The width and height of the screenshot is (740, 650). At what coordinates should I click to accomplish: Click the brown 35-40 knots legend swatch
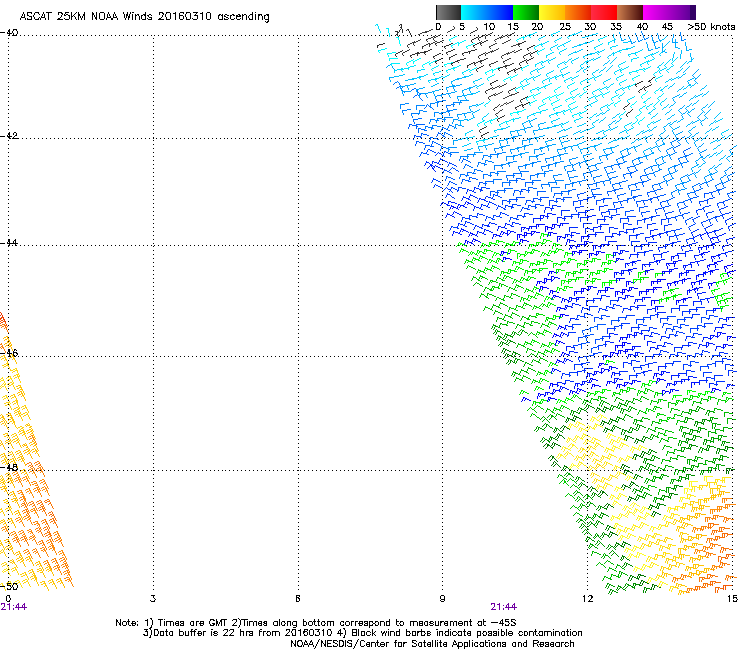pos(630,12)
